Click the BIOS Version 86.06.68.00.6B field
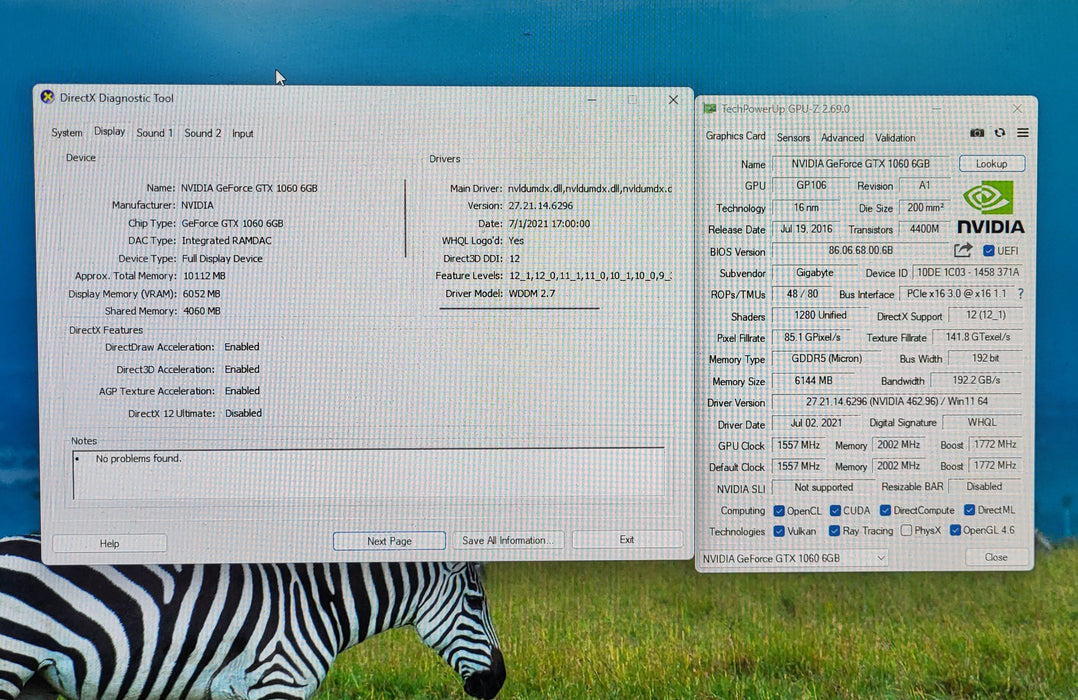 coord(861,250)
